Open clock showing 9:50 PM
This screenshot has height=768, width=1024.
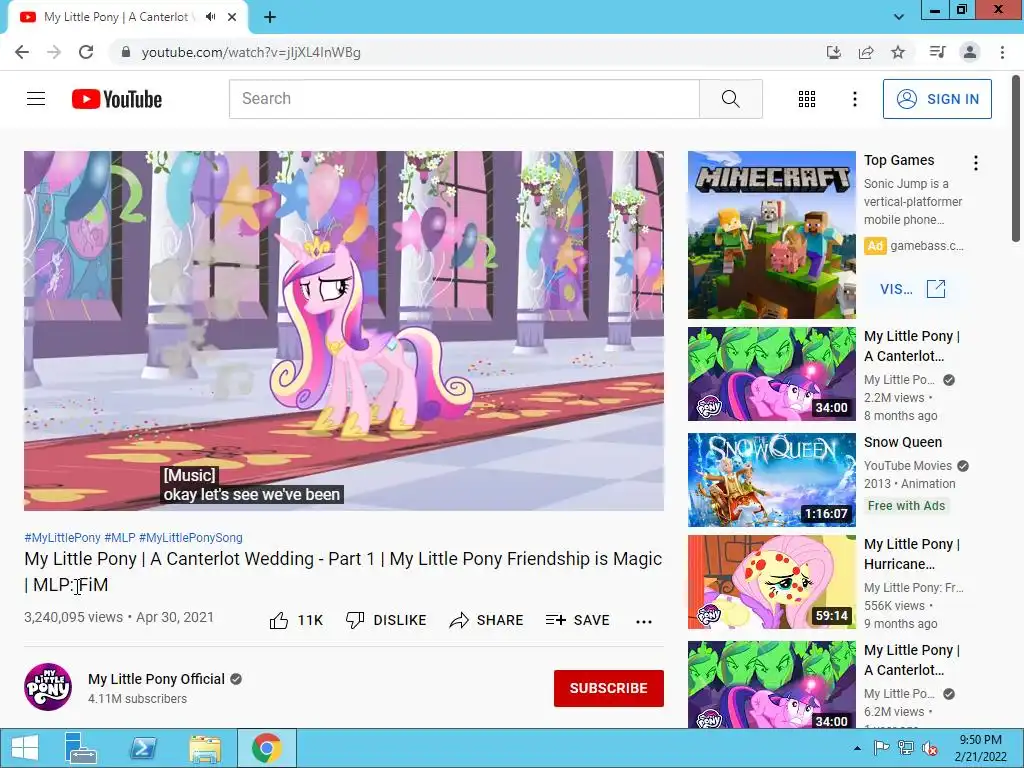tap(980, 748)
